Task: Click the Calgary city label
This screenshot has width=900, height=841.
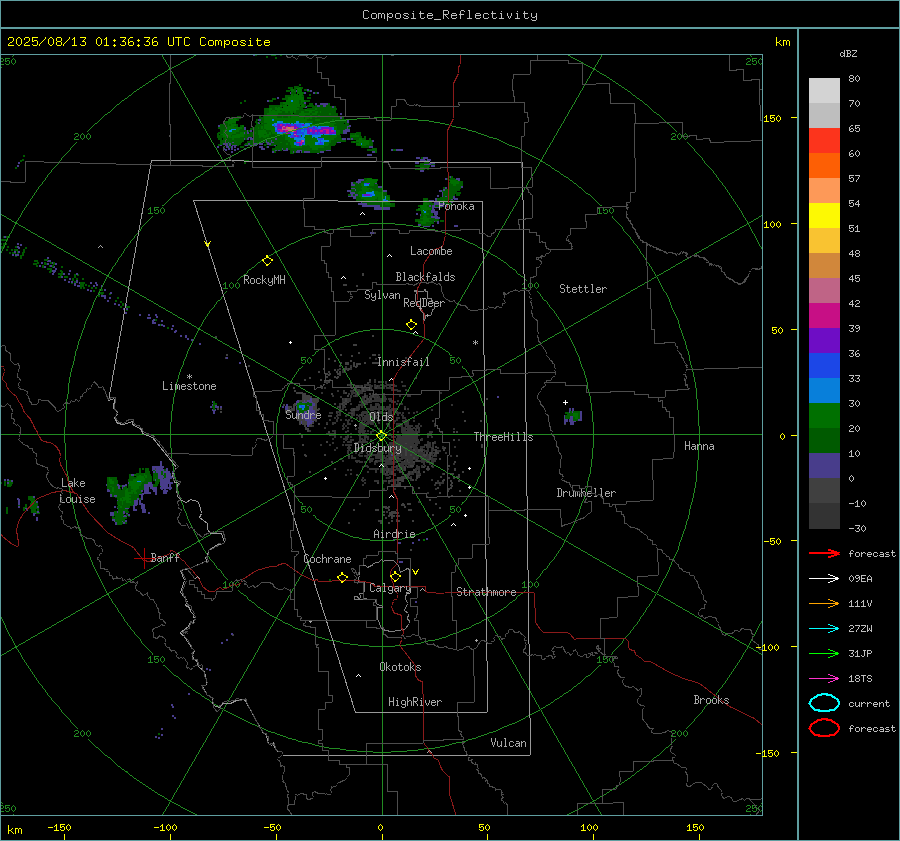Action: pyautogui.click(x=390, y=588)
